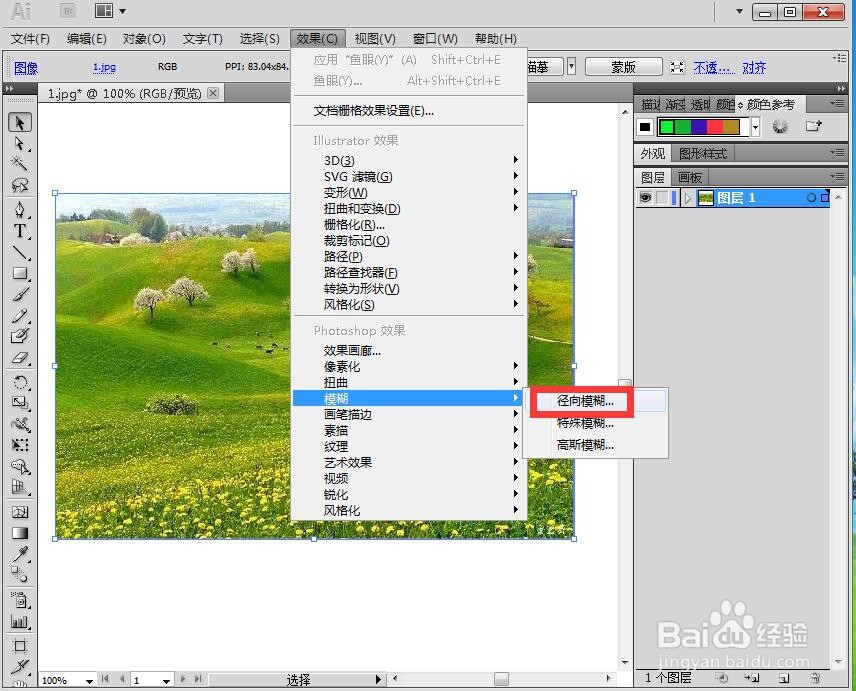Toggle lock box of 图层 1
This screenshot has width=856, height=691.
tap(662, 198)
